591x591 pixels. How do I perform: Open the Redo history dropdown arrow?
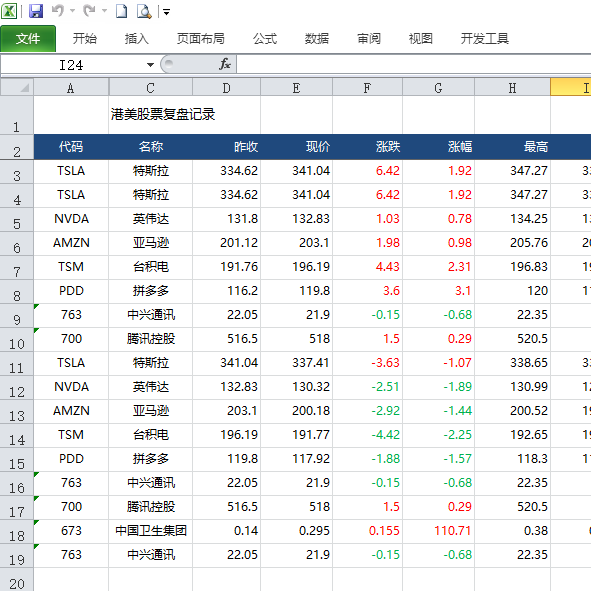[104, 11]
